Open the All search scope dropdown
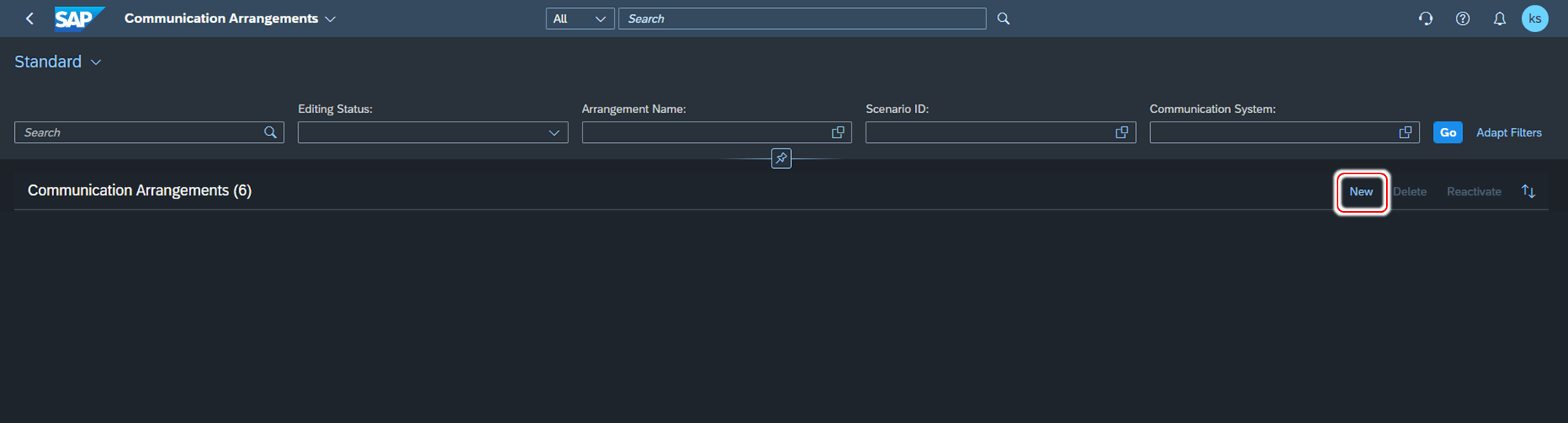The width and height of the screenshot is (1568, 423). [x=579, y=19]
